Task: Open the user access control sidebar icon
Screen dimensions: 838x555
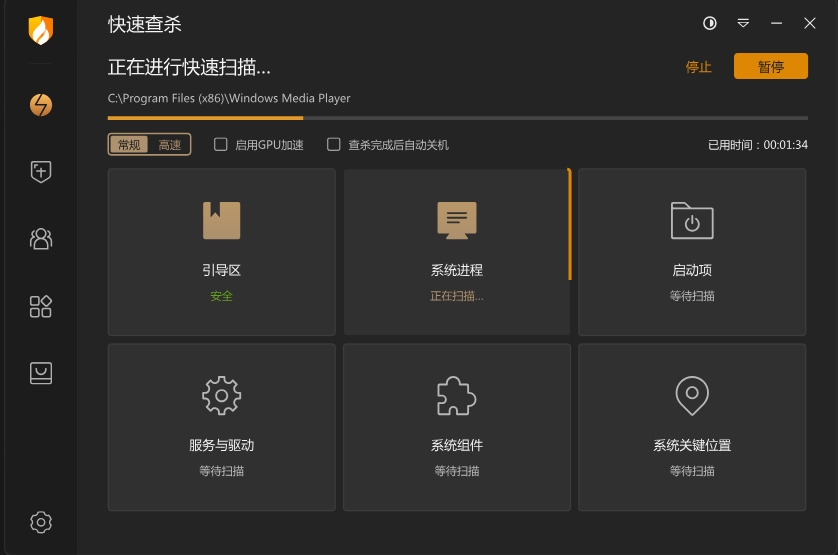Action: click(41, 239)
